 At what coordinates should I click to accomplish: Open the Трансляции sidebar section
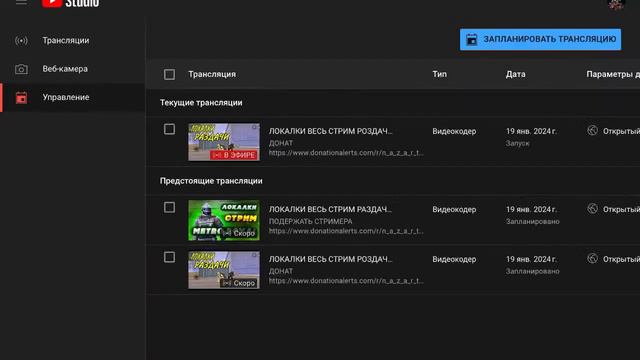pos(73,40)
